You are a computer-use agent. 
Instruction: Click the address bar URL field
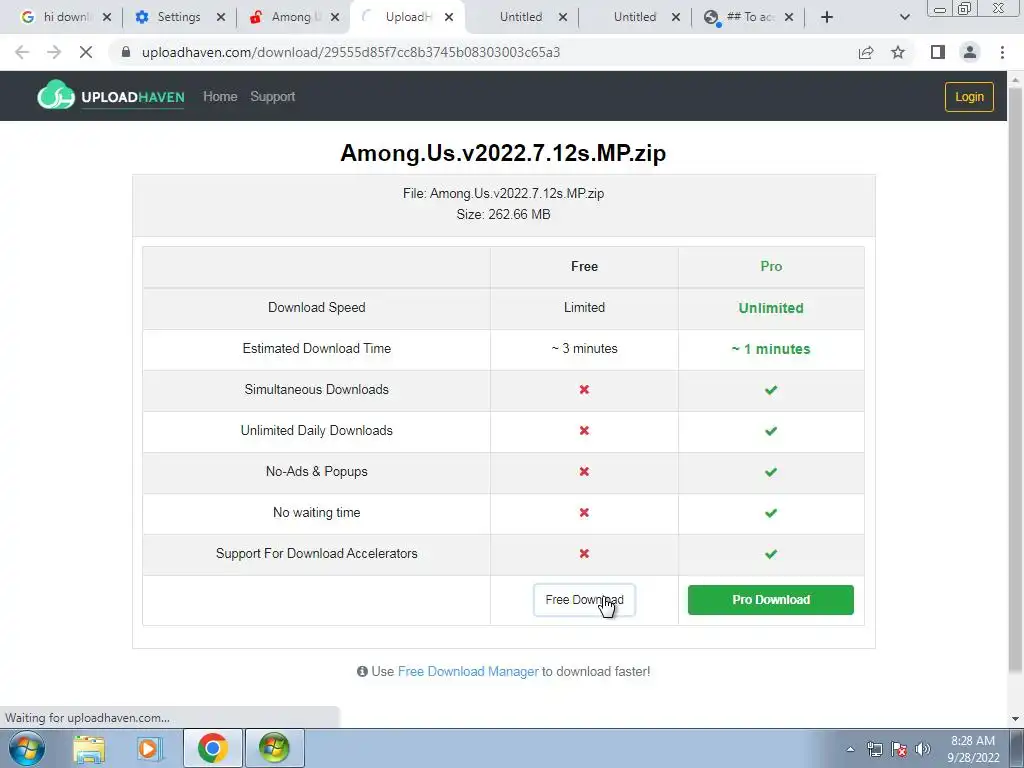484,52
